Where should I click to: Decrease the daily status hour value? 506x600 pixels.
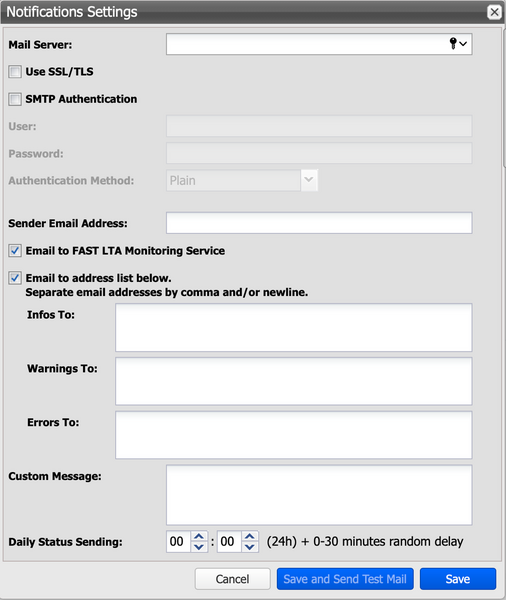coord(199,547)
